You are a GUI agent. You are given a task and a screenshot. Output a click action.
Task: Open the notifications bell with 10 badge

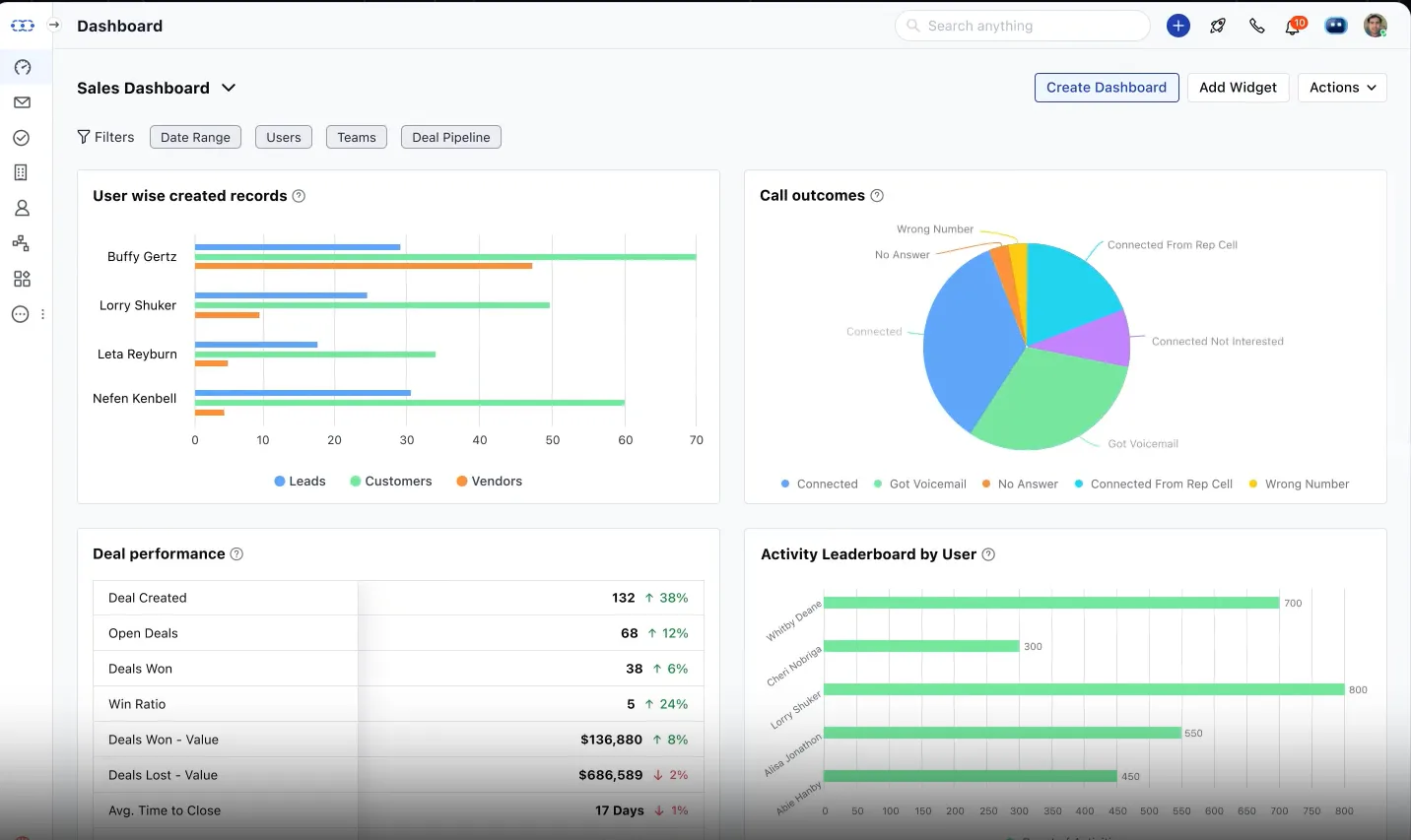[x=1295, y=25]
